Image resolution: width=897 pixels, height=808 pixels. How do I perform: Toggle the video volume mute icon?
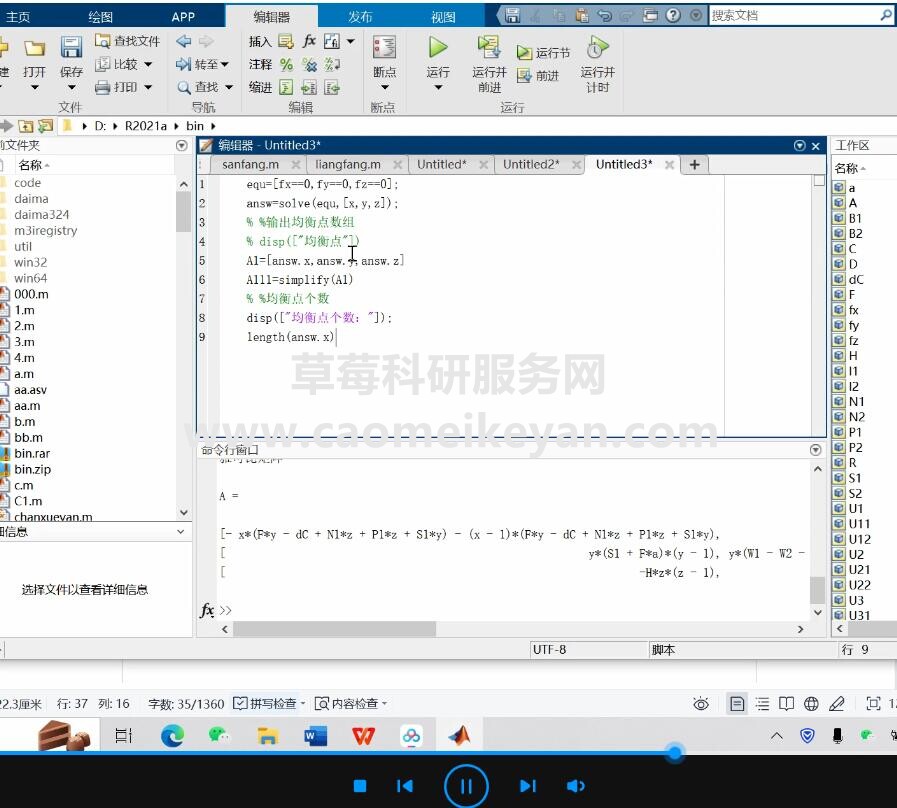point(575,786)
